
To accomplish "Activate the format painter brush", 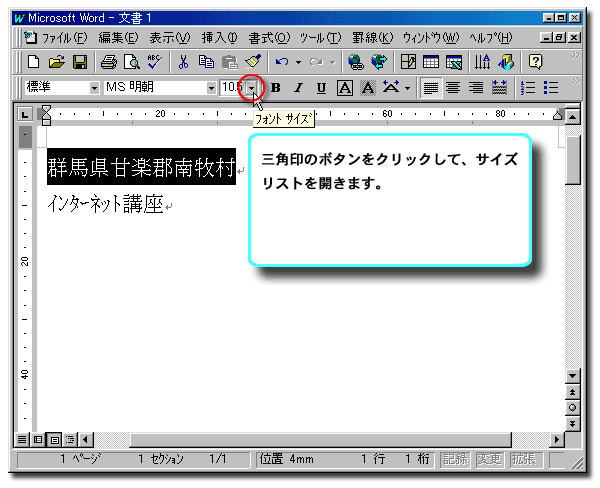I will [x=253, y=62].
